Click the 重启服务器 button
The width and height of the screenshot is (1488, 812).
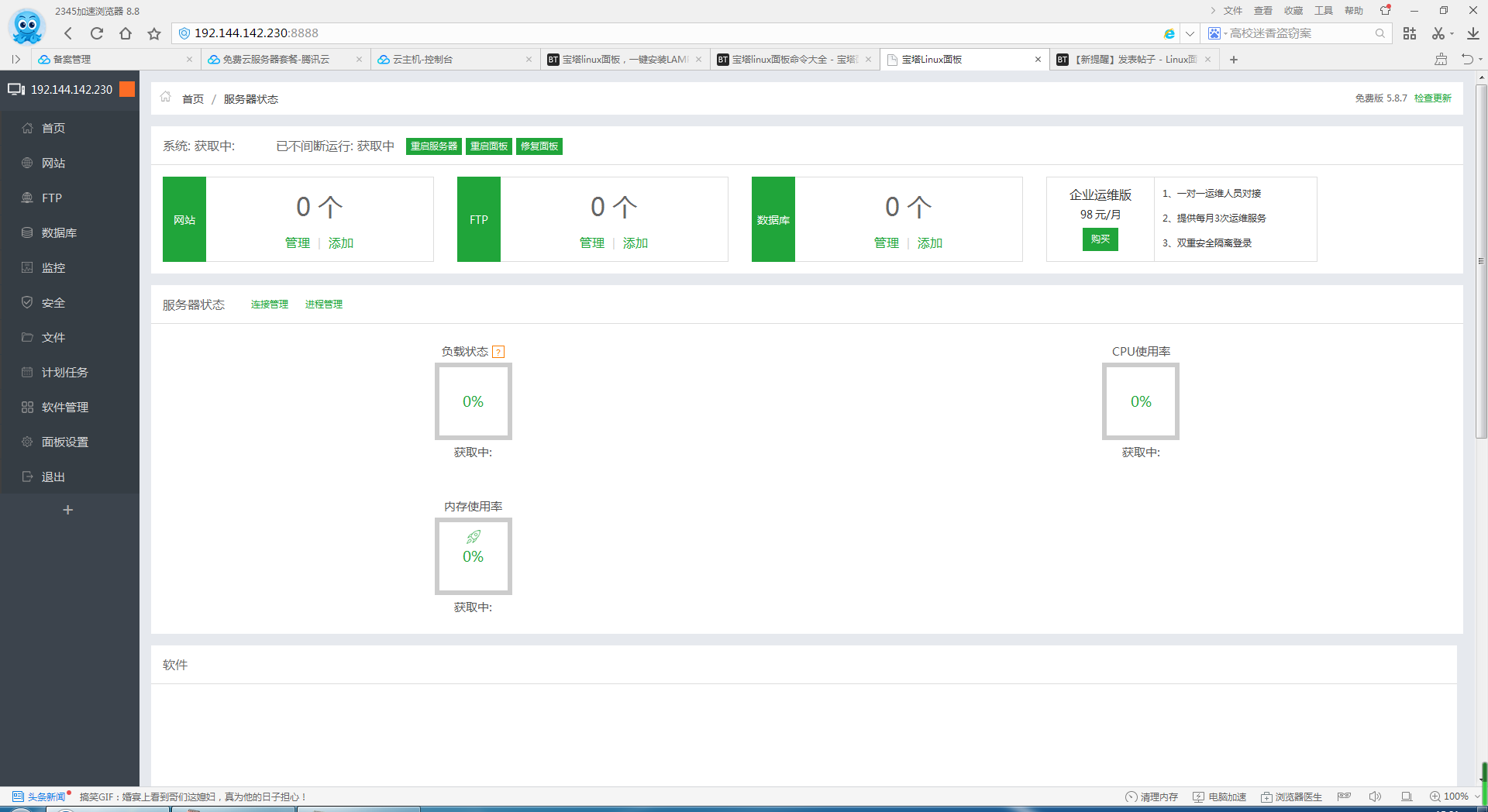pos(434,146)
